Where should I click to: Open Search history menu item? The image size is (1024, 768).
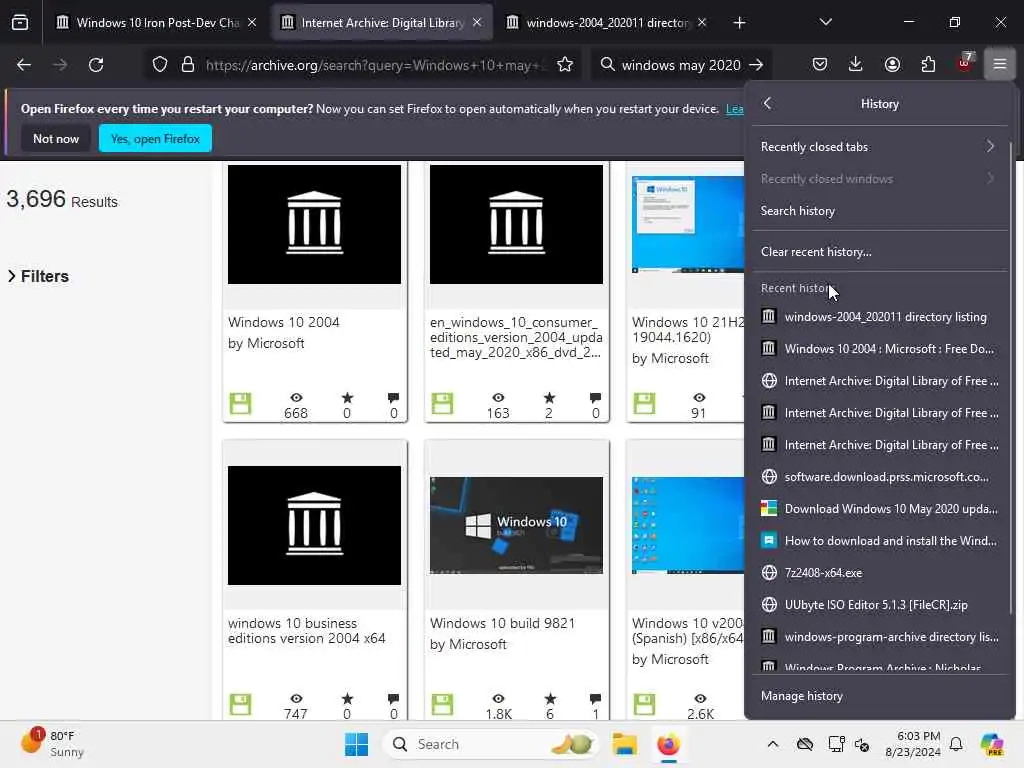(878, 211)
